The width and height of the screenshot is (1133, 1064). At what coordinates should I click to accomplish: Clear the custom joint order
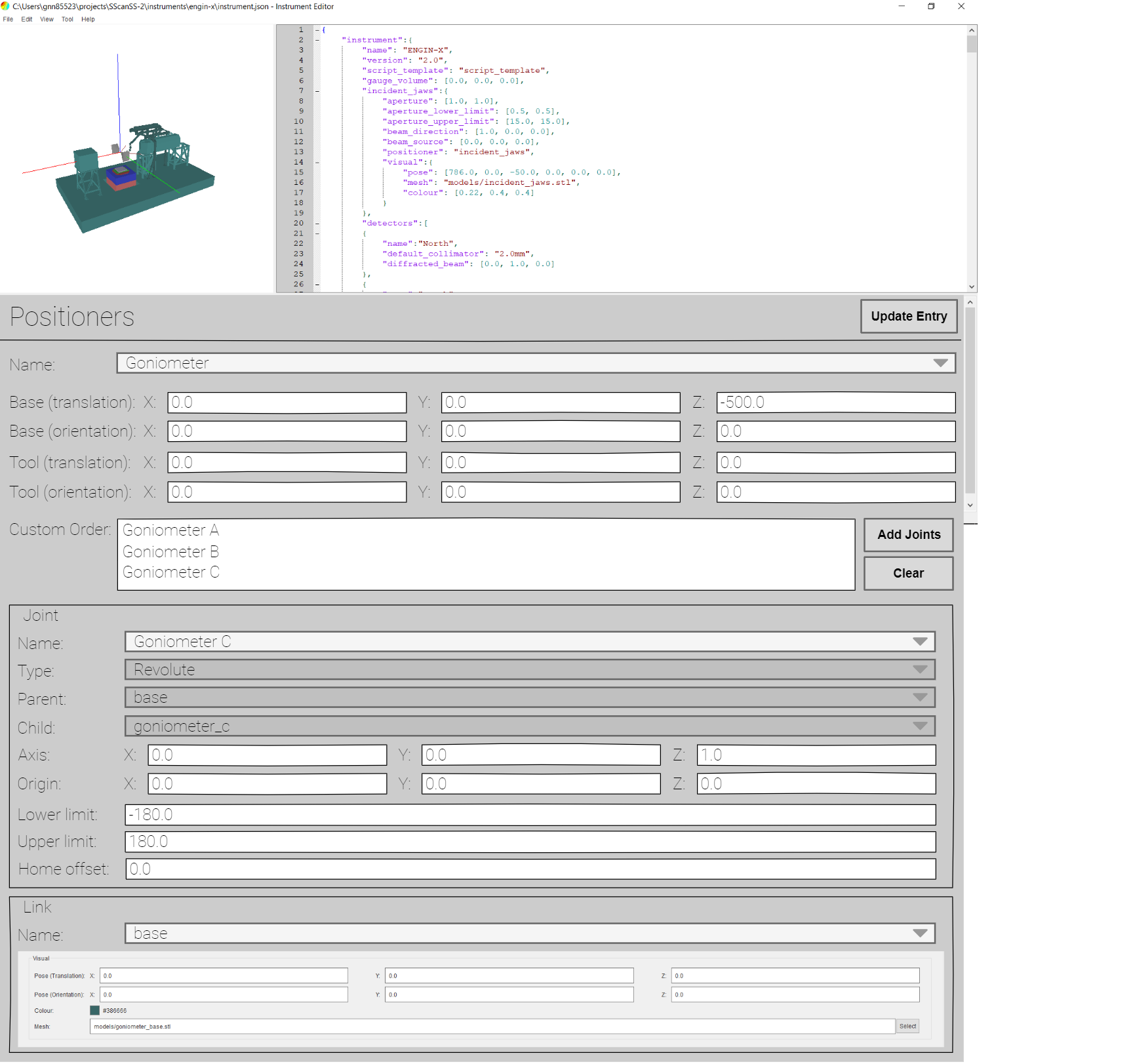908,572
